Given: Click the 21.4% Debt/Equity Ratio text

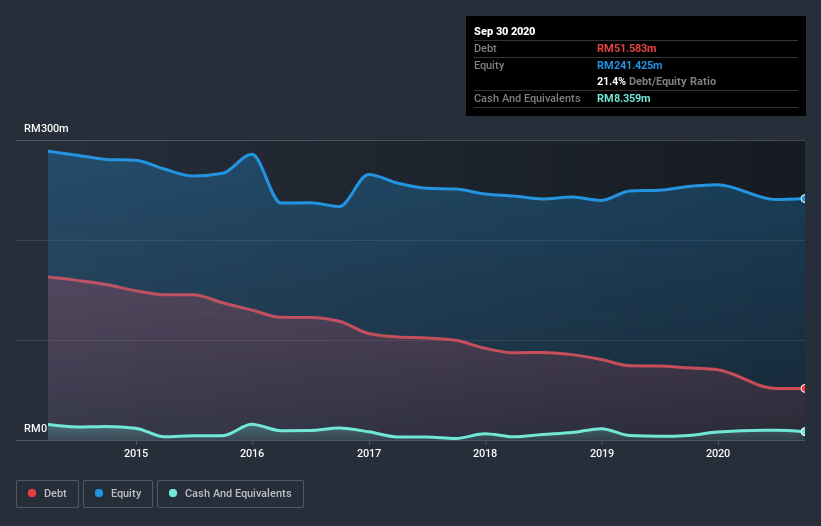Looking at the screenshot, I should coord(656,81).
